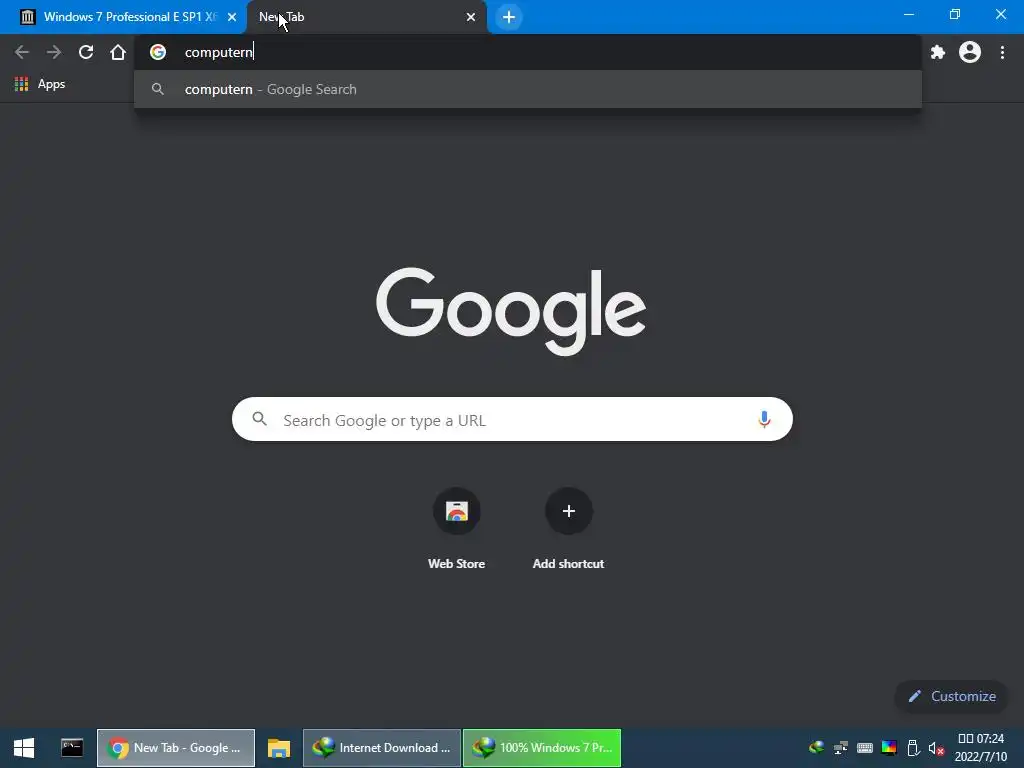
Task: Click the 'Add shortcut' label text
Action: [x=568, y=564]
